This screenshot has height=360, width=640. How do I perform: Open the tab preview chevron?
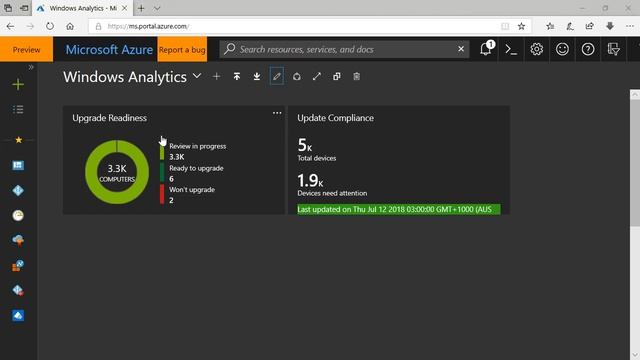[x=157, y=8]
